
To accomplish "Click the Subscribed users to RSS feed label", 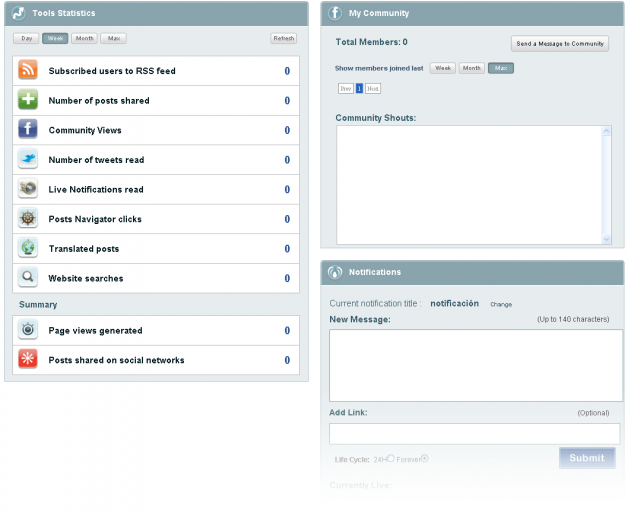I will pyautogui.click(x=112, y=71).
